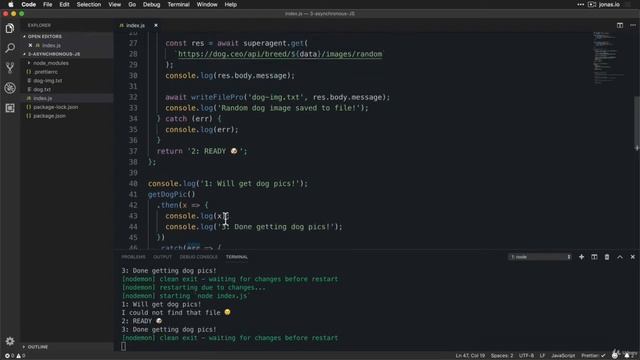
Task: Open .prettierrc file in explorer
Action: [x=45, y=72]
